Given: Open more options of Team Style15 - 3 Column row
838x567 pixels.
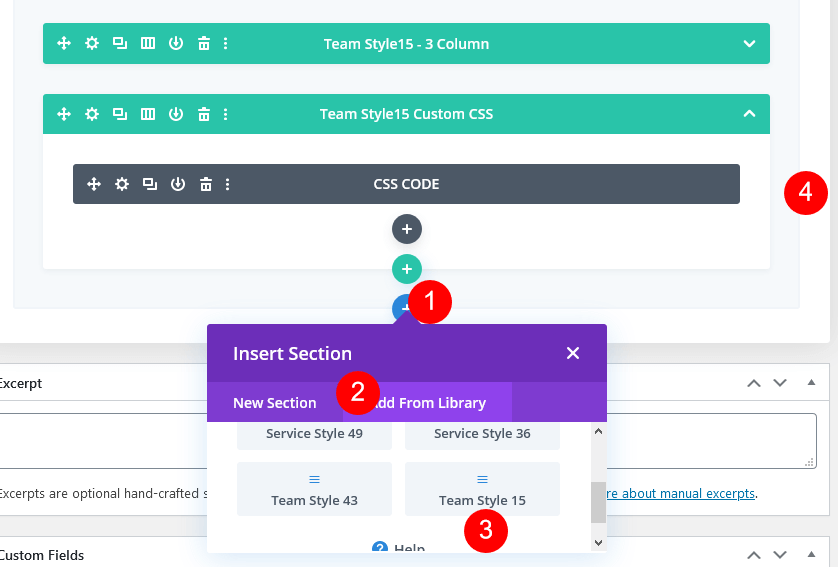Looking at the screenshot, I should click(226, 43).
